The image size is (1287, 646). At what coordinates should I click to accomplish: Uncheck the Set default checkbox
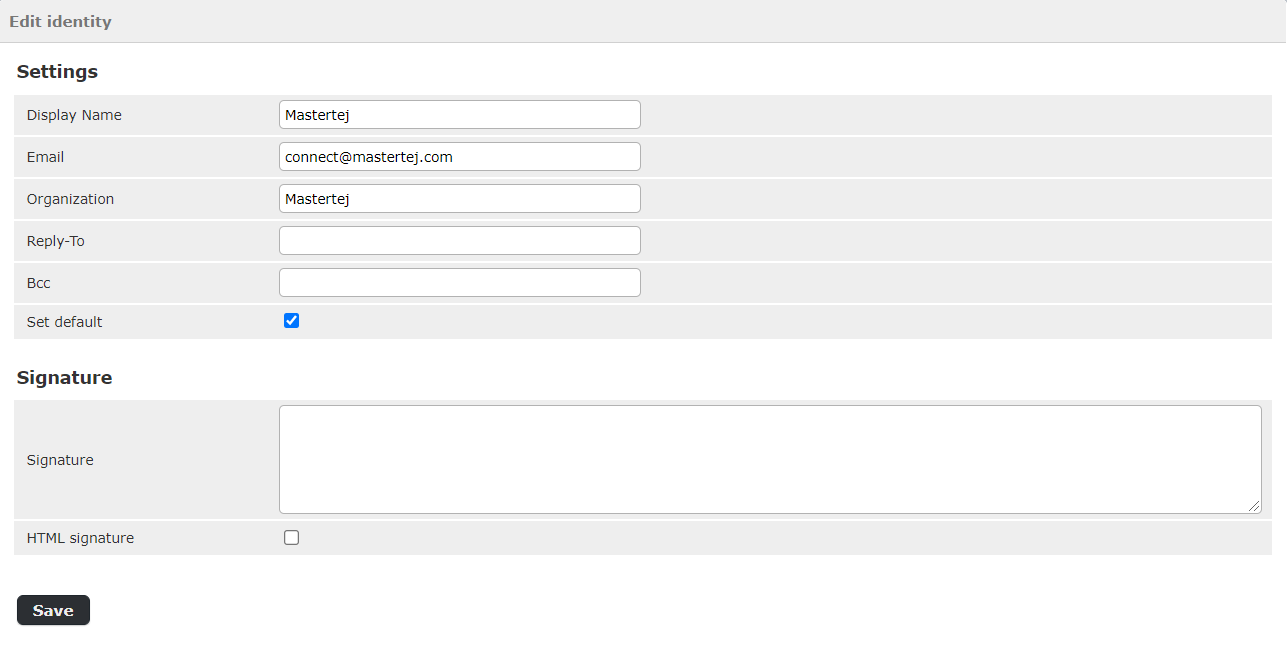tap(292, 321)
